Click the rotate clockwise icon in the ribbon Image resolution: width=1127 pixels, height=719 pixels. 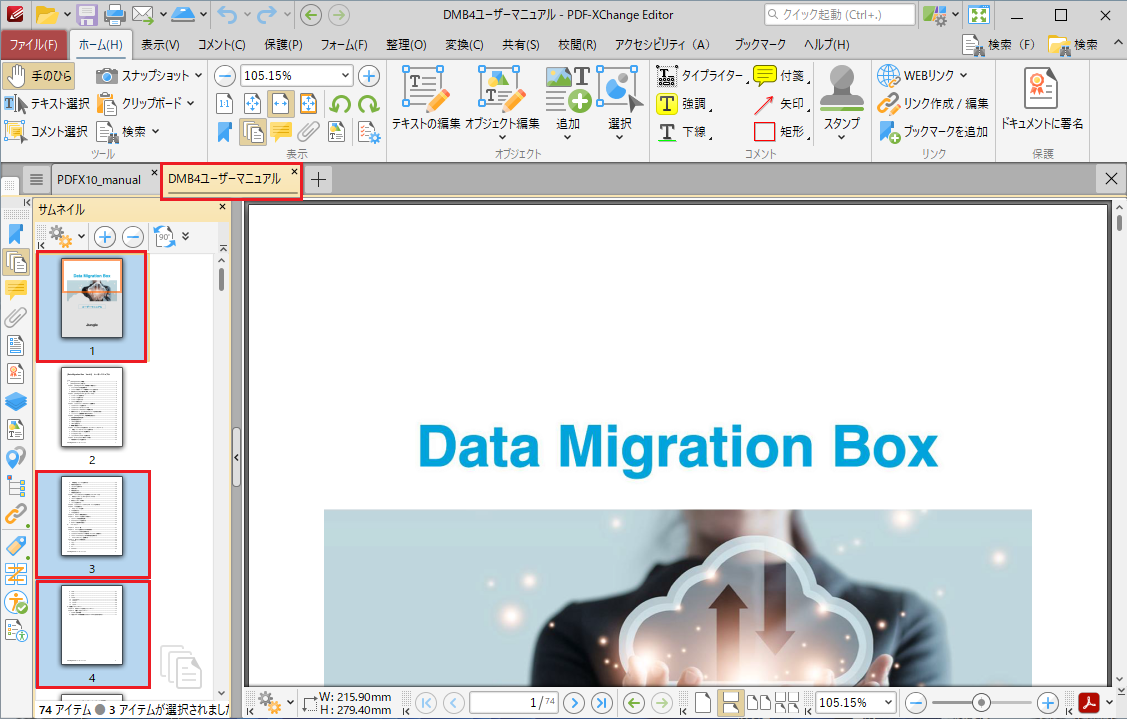(369, 104)
